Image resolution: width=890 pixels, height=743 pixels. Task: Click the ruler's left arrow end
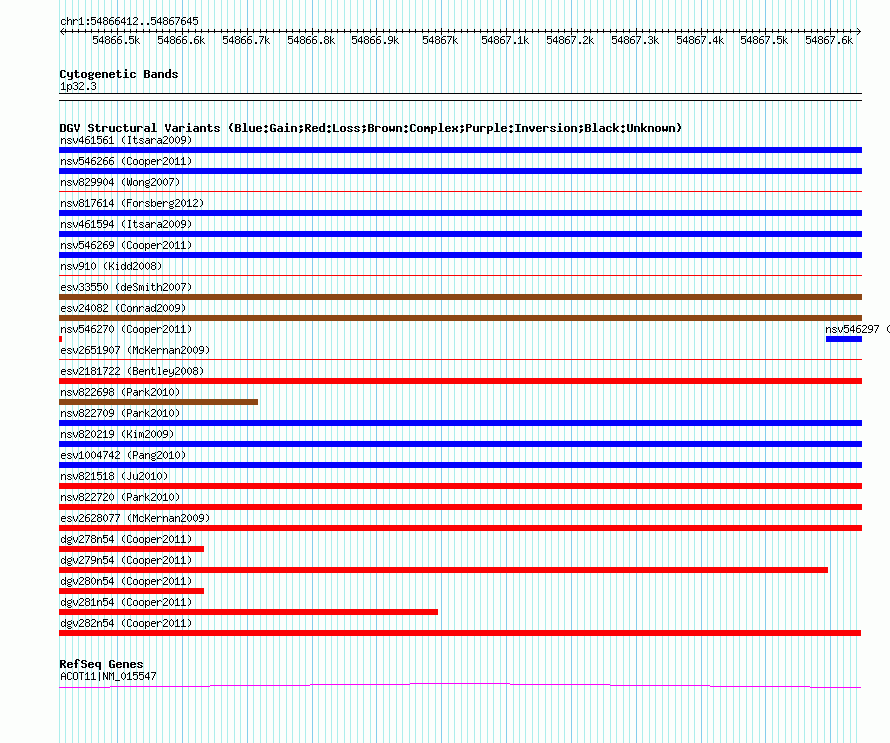click(62, 31)
